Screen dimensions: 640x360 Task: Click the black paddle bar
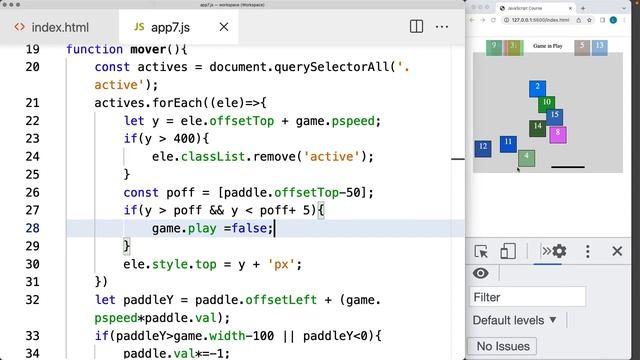pyautogui.click(x=568, y=167)
